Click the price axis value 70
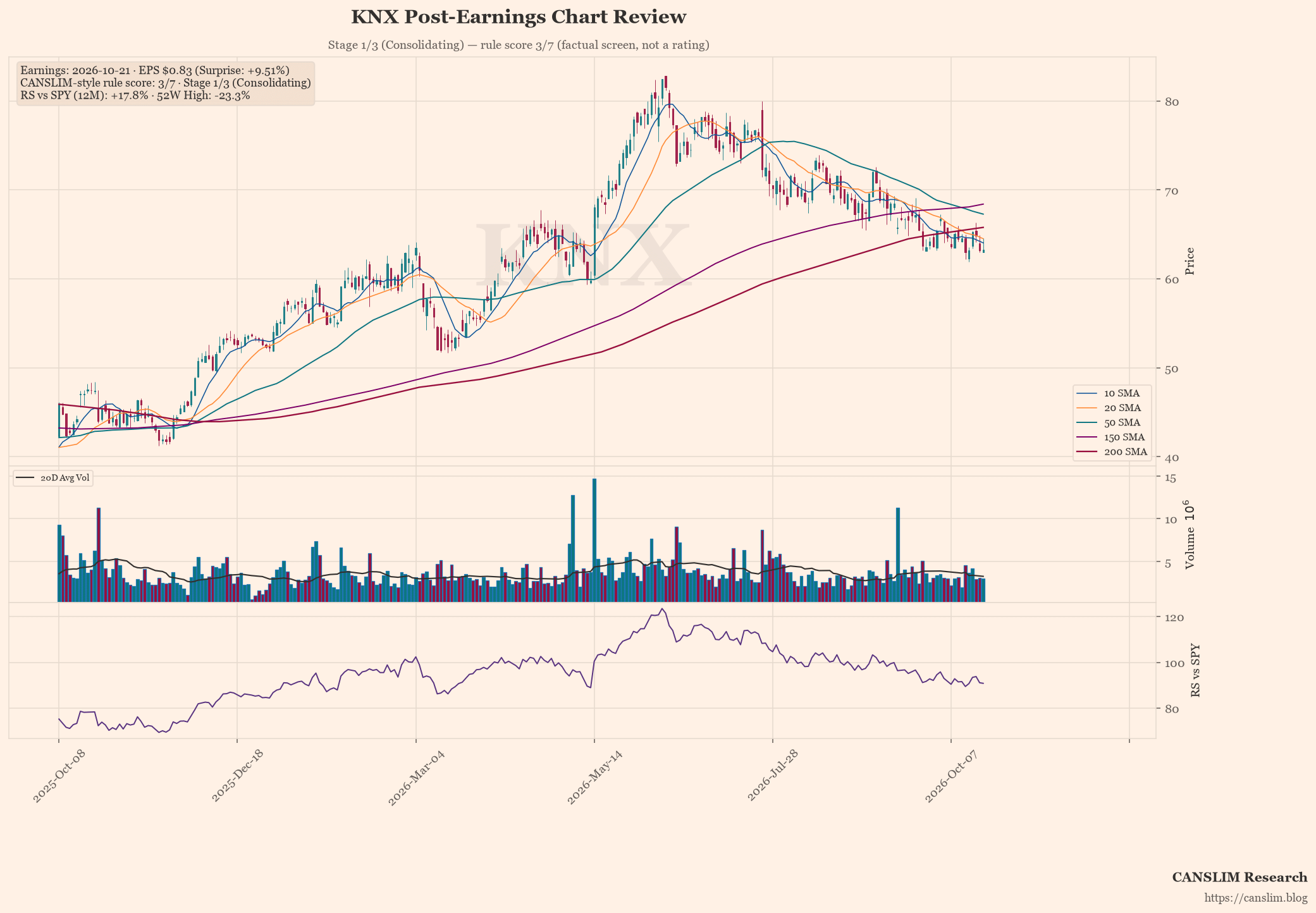 tap(1171, 190)
